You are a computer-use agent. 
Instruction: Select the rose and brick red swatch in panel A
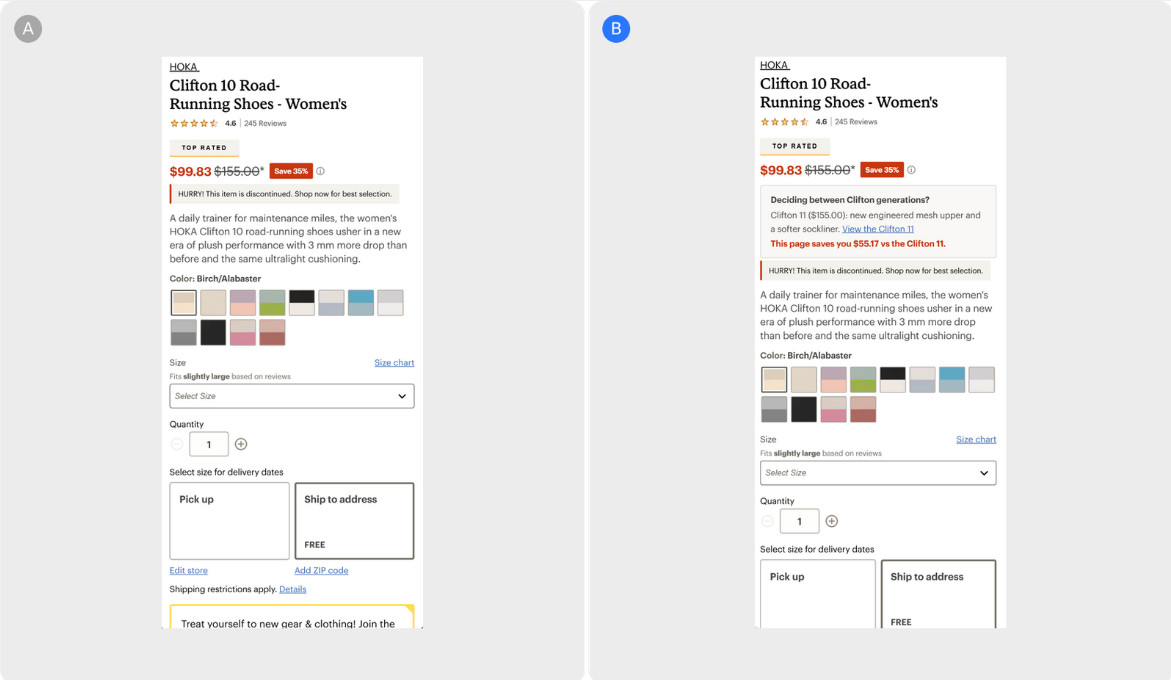[x=272, y=332]
